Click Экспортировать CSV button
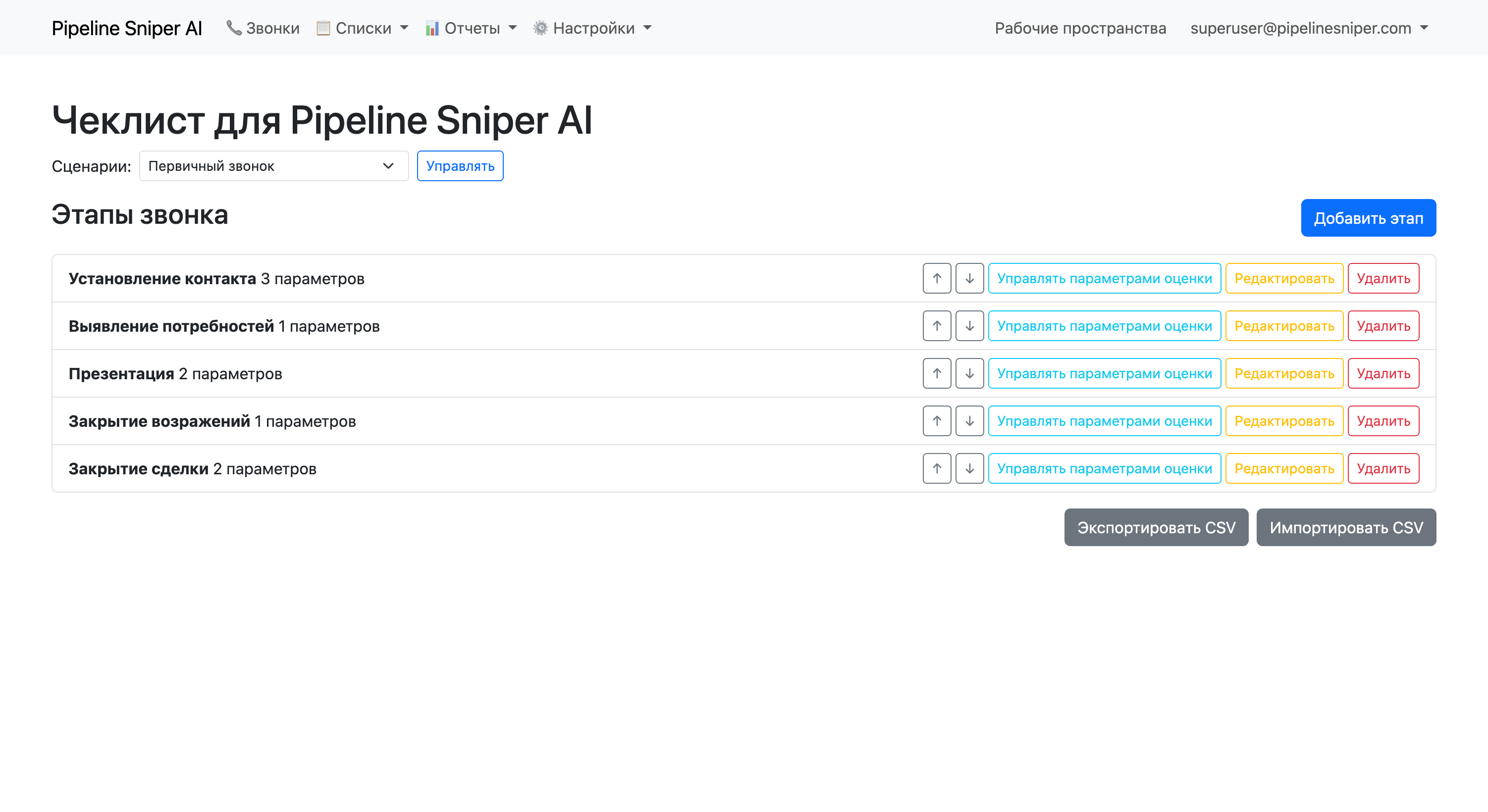 [1156, 527]
